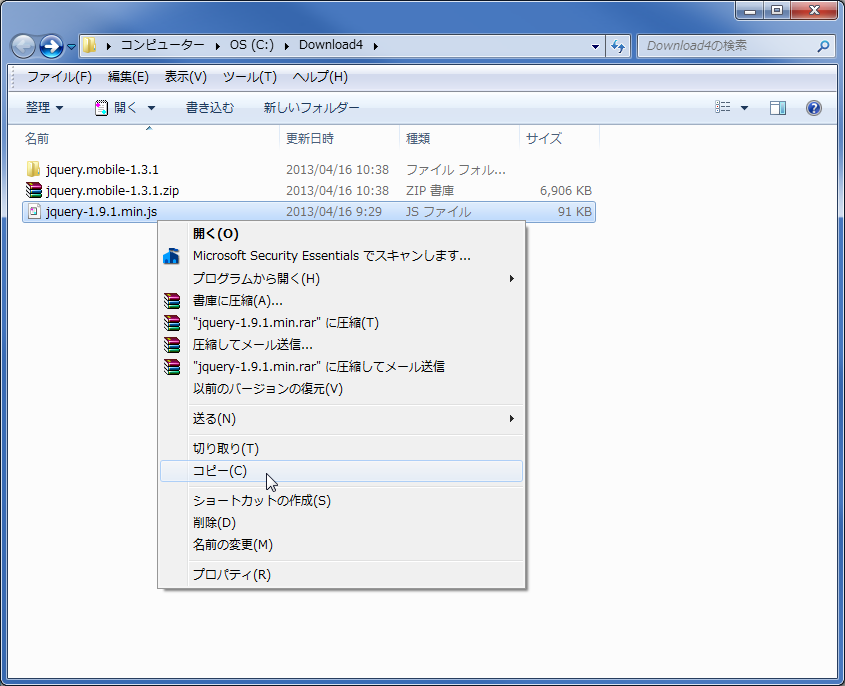
Task: Select the jquery.mobile-1.3.1 folder
Action: [102, 170]
